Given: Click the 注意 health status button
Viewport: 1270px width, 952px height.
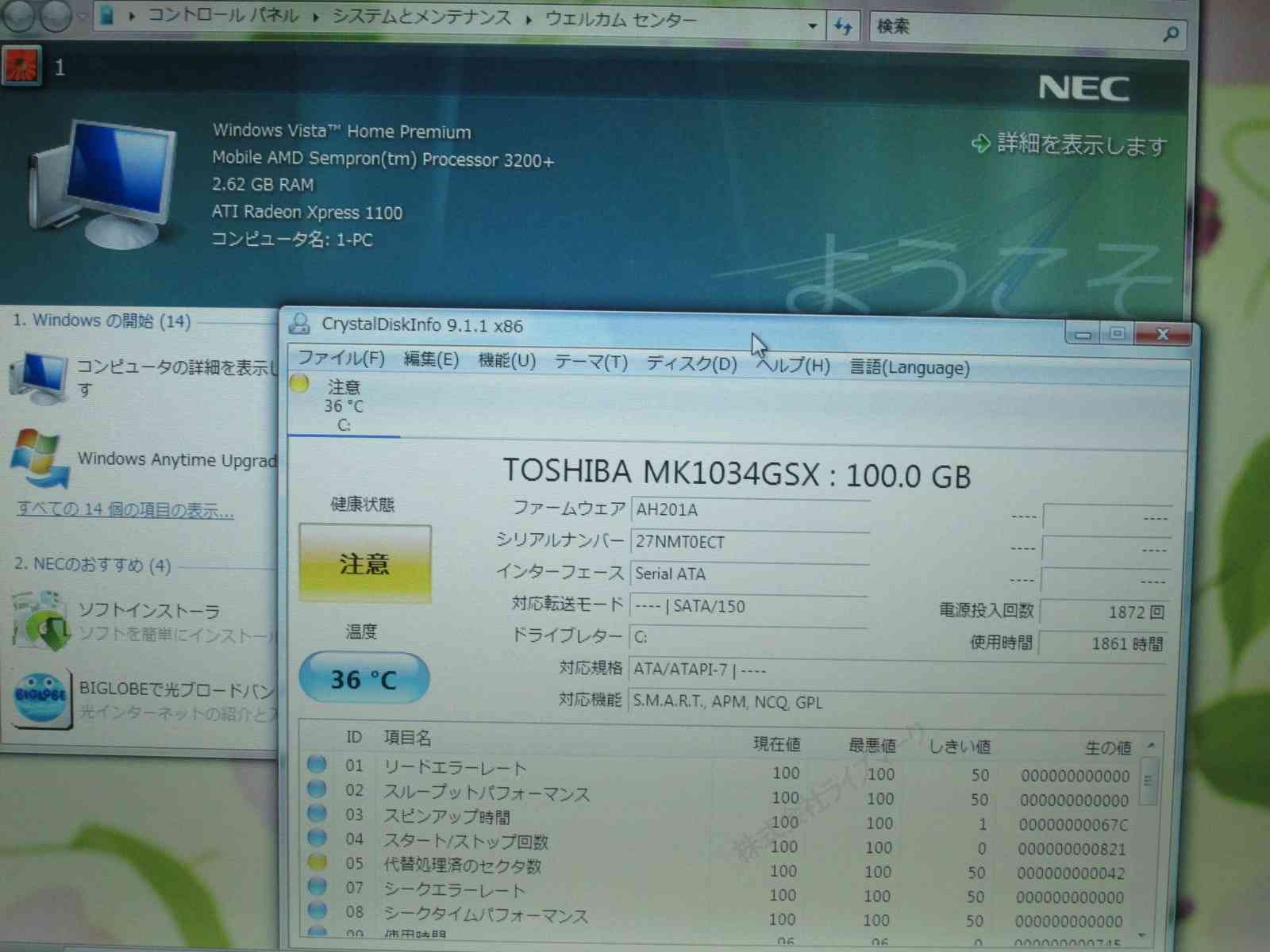Looking at the screenshot, I should (x=365, y=564).
